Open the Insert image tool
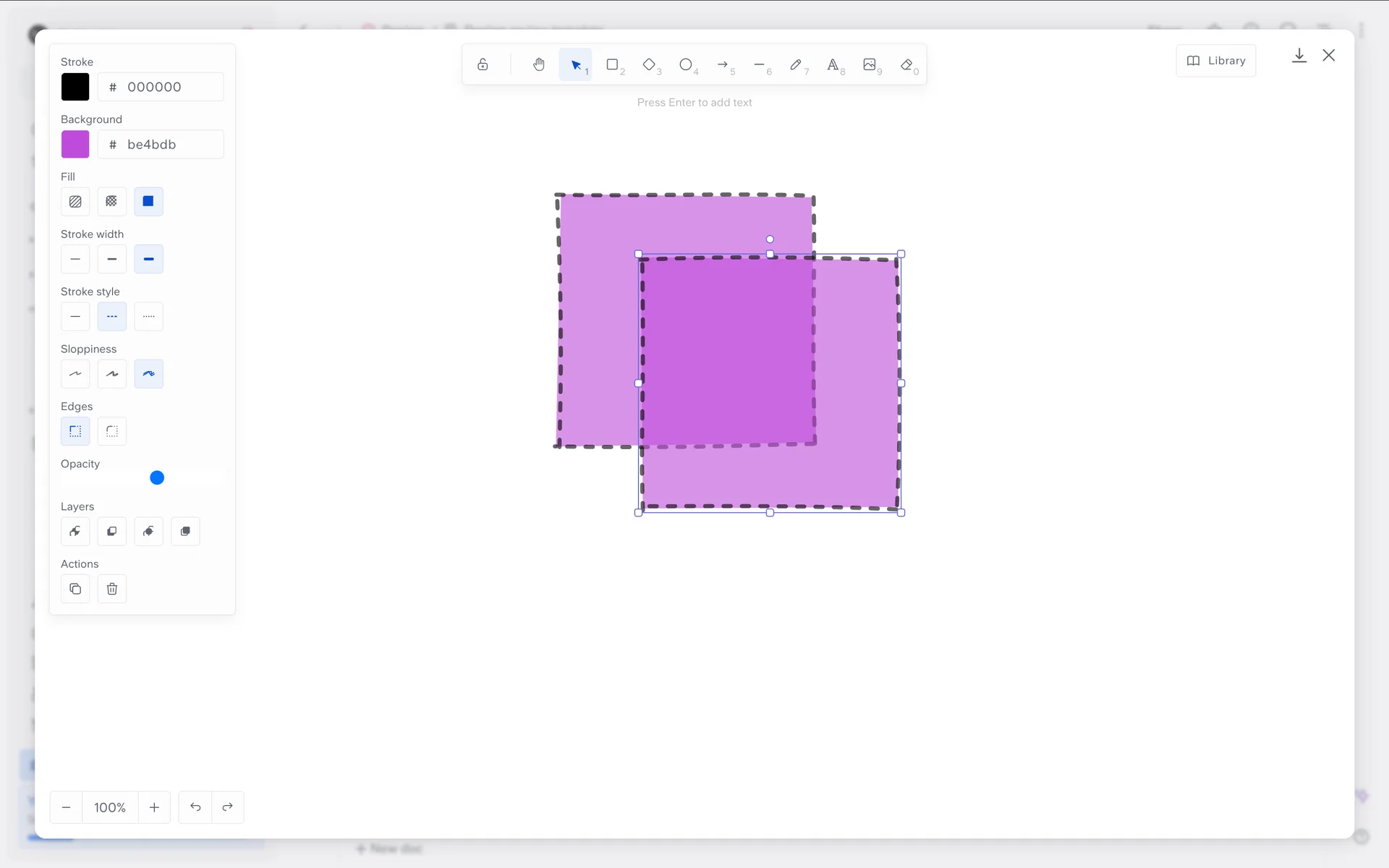The image size is (1389, 868). (870, 65)
